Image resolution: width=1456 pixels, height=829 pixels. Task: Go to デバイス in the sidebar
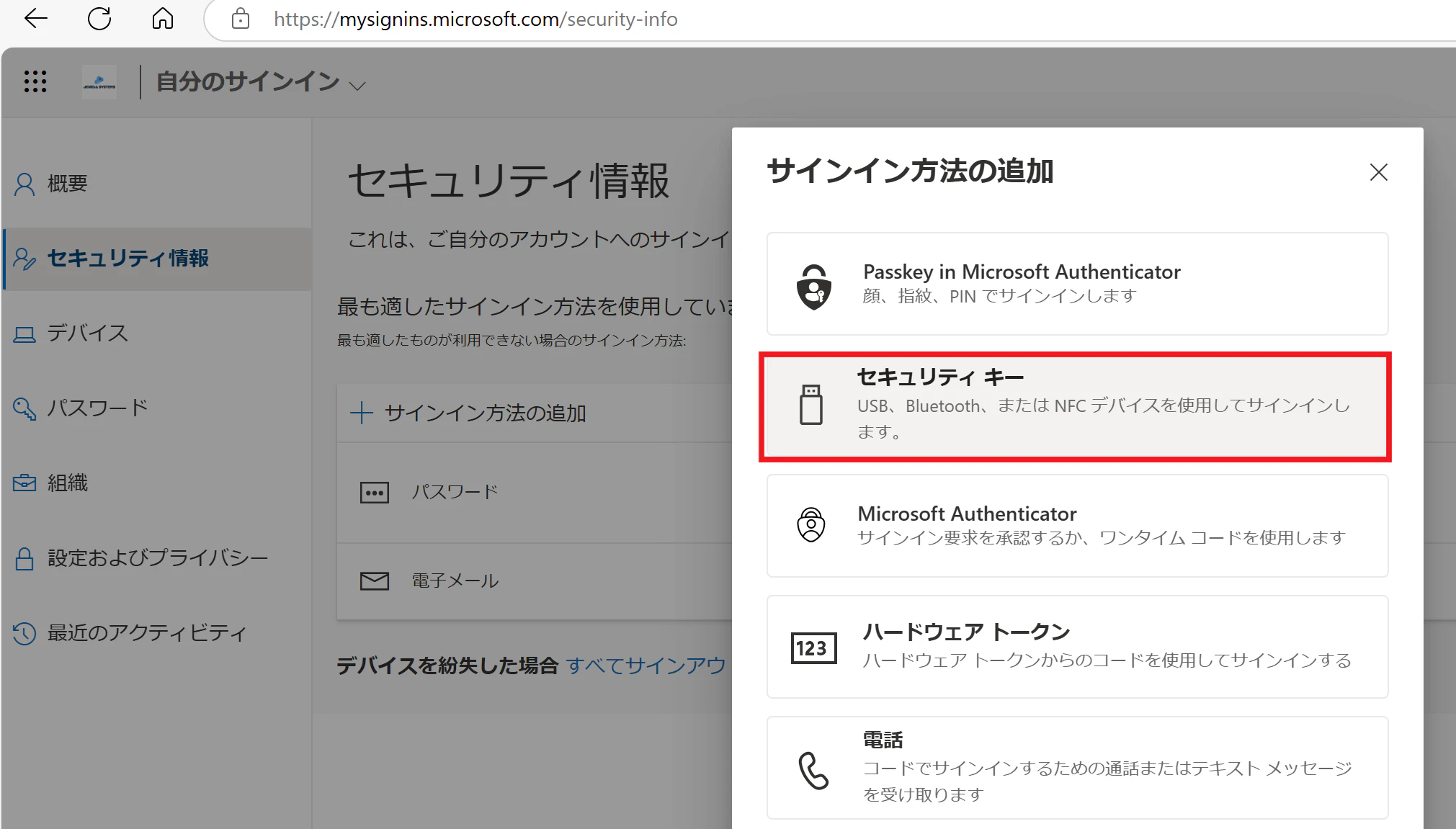(x=157, y=333)
